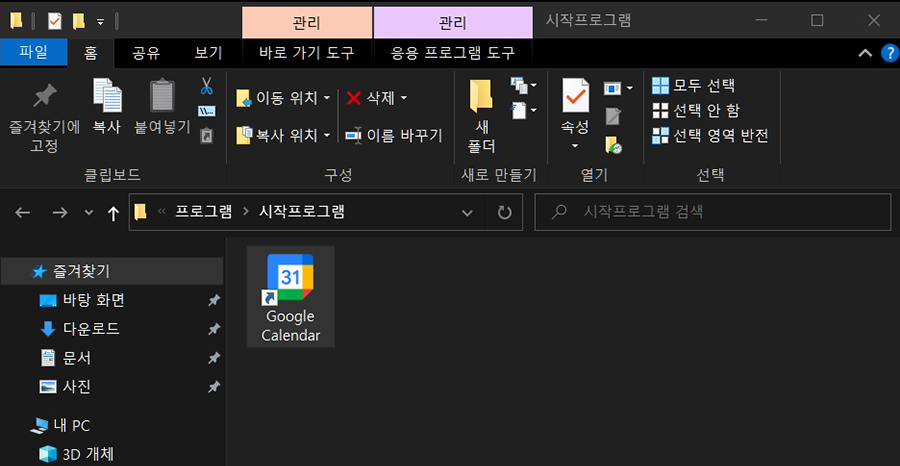Image resolution: width=900 pixels, height=466 pixels.
Task: Open Help with the question mark icon
Action: pyautogui.click(x=890, y=53)
